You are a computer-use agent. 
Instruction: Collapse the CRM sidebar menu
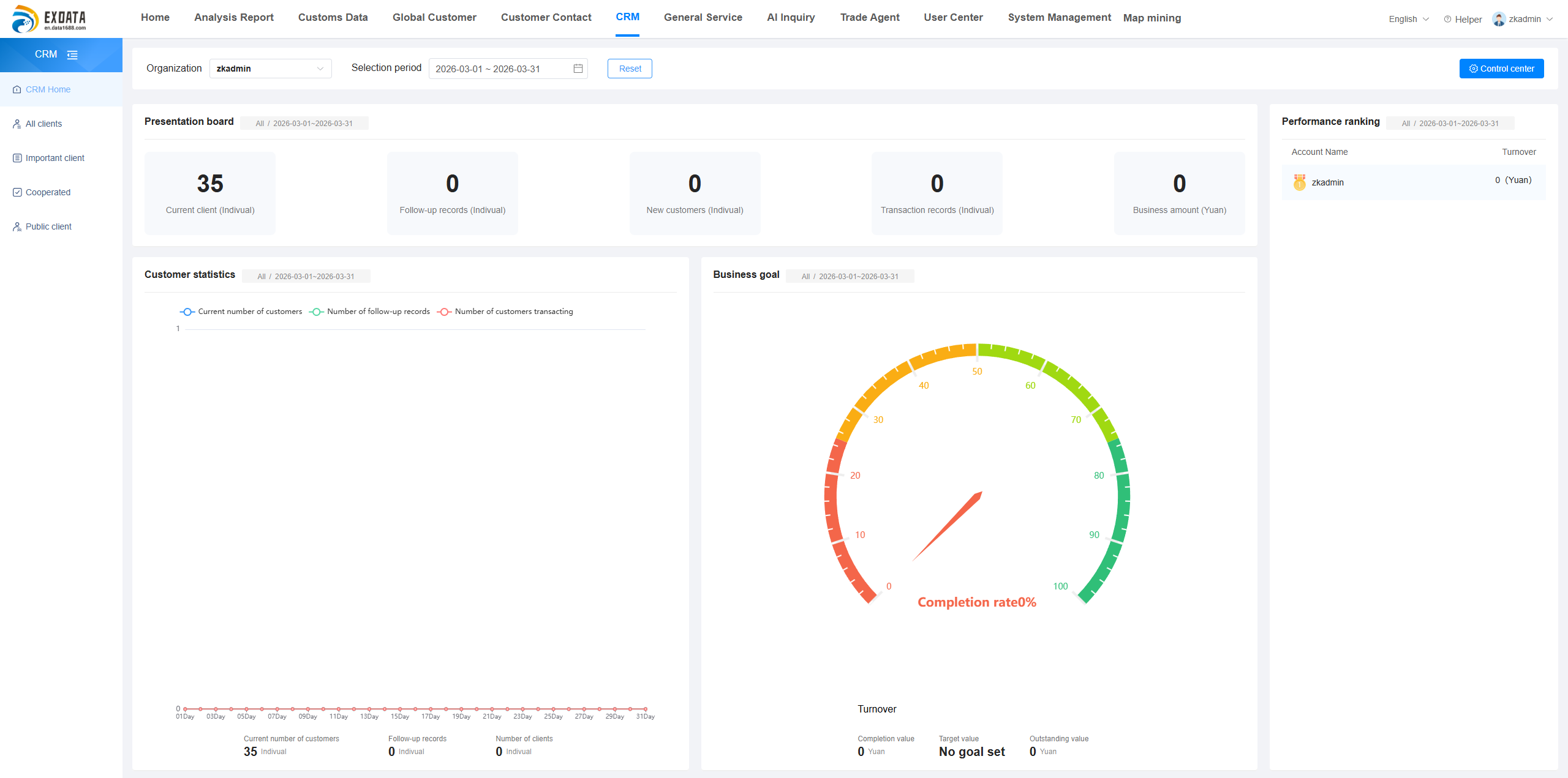point(72,55)
